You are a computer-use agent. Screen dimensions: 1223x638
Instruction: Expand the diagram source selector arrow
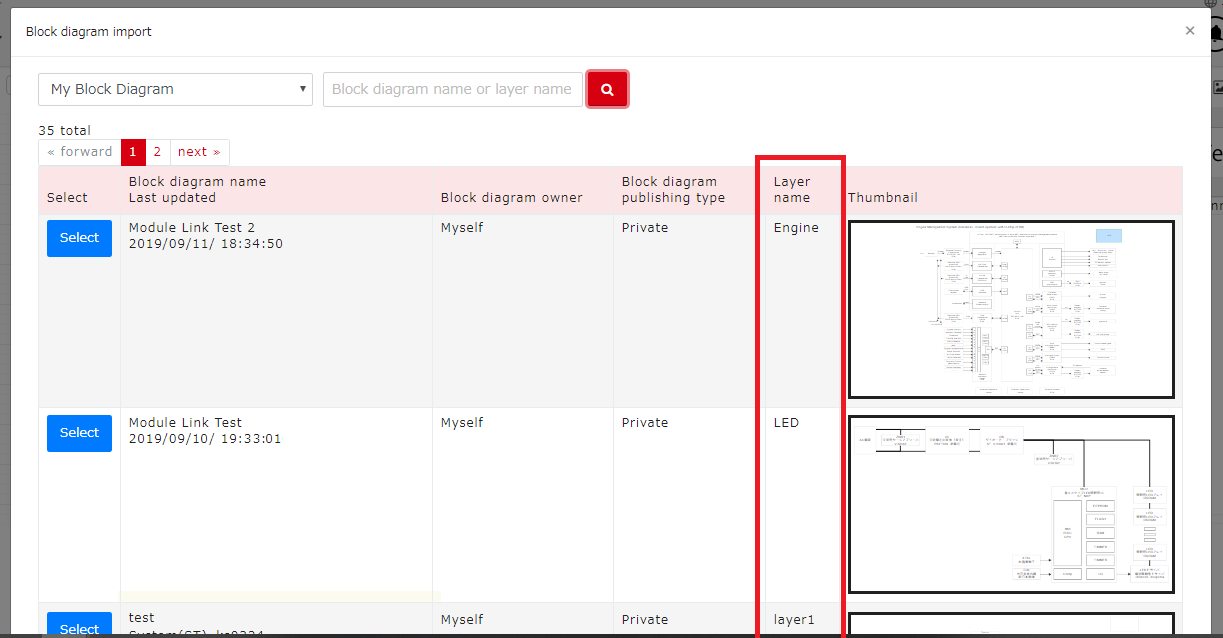302,89
